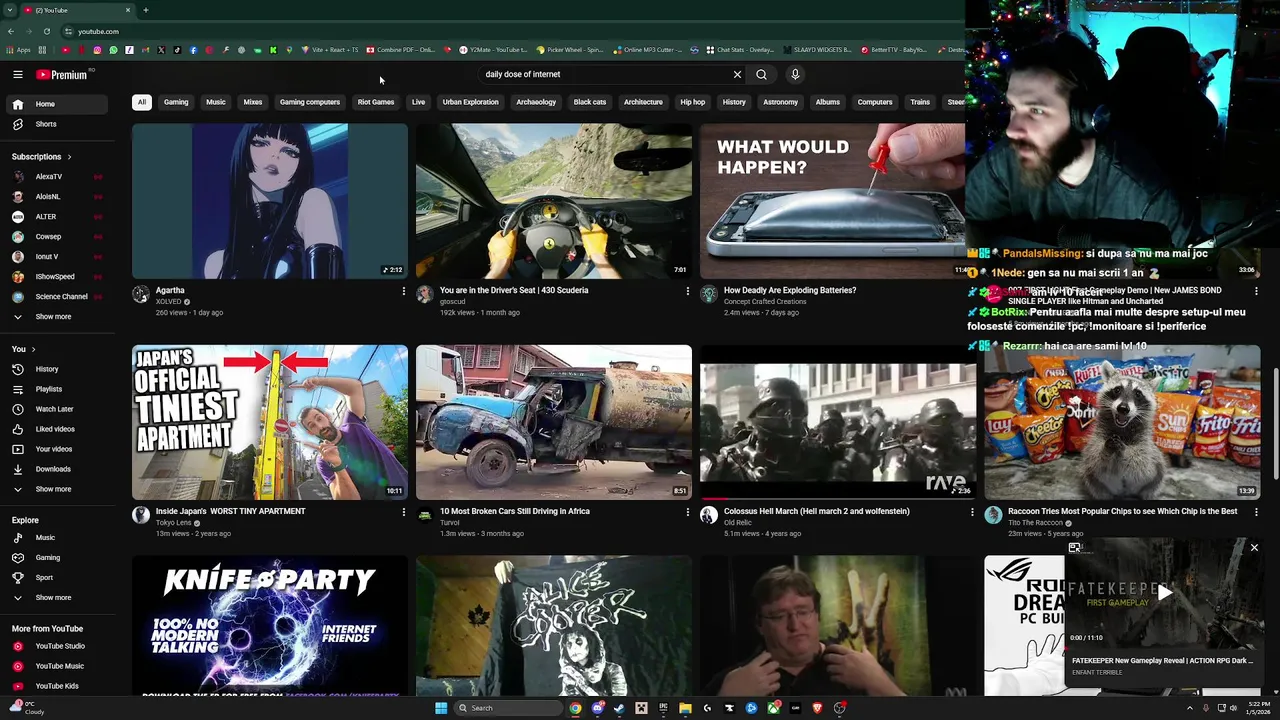
Task: Show hidden system tray icons
Action: click(1191, 708)
